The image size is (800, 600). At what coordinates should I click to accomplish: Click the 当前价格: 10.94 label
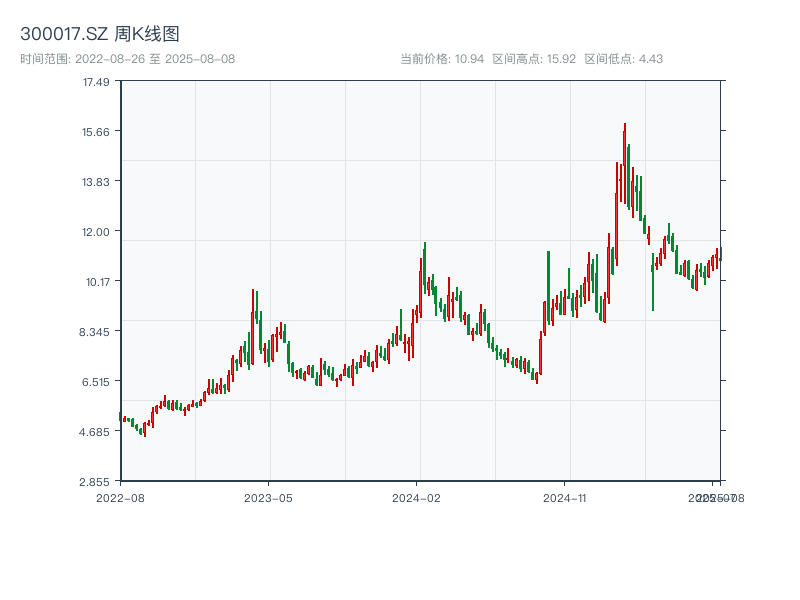point(442,59)
